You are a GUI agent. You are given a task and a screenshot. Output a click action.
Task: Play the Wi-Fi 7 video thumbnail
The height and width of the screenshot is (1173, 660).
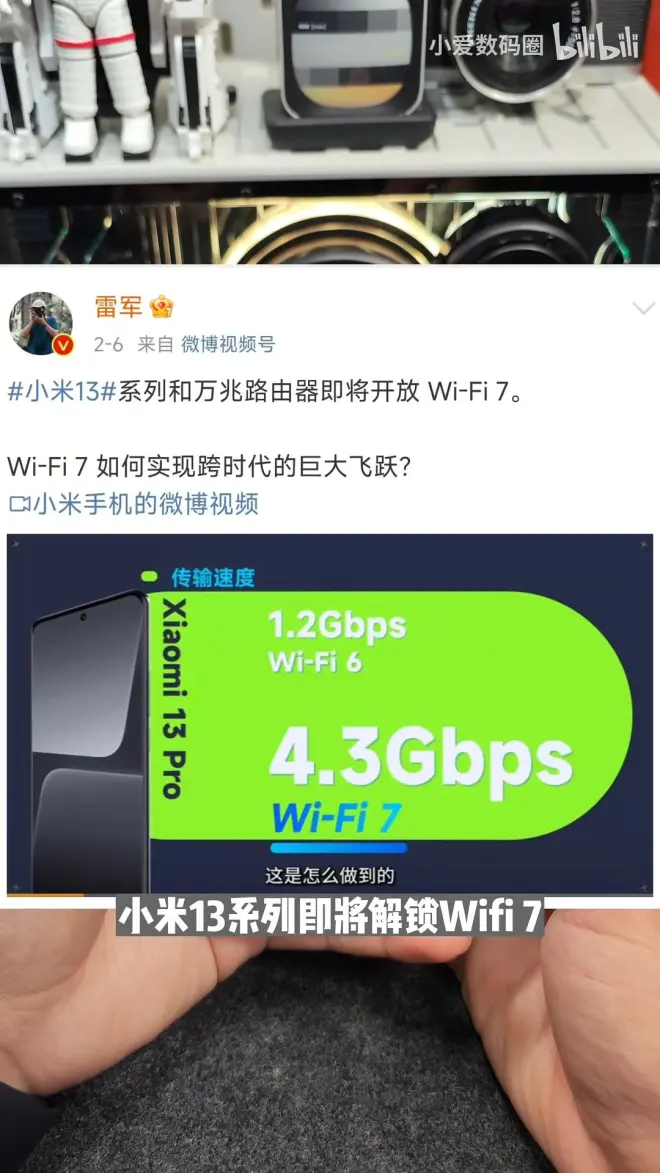pos(330,714)
